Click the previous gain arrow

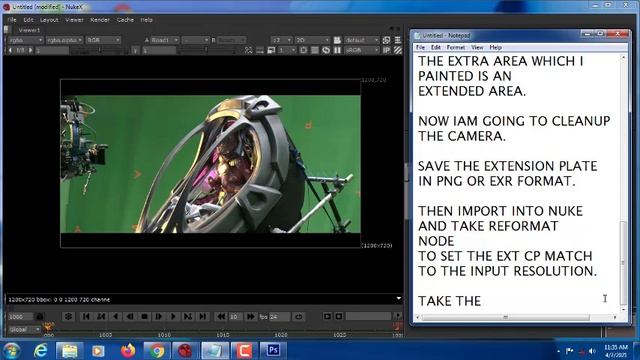coord(10,50)
